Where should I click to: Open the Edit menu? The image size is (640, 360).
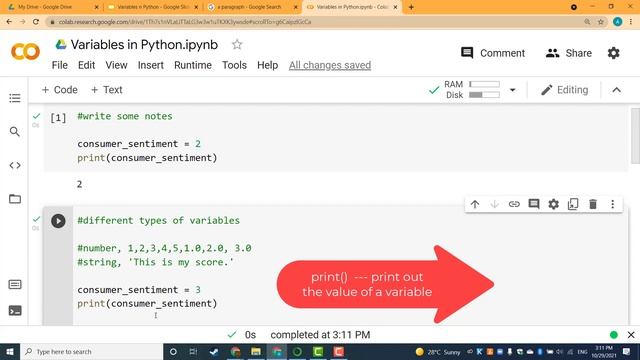[86, 65]
